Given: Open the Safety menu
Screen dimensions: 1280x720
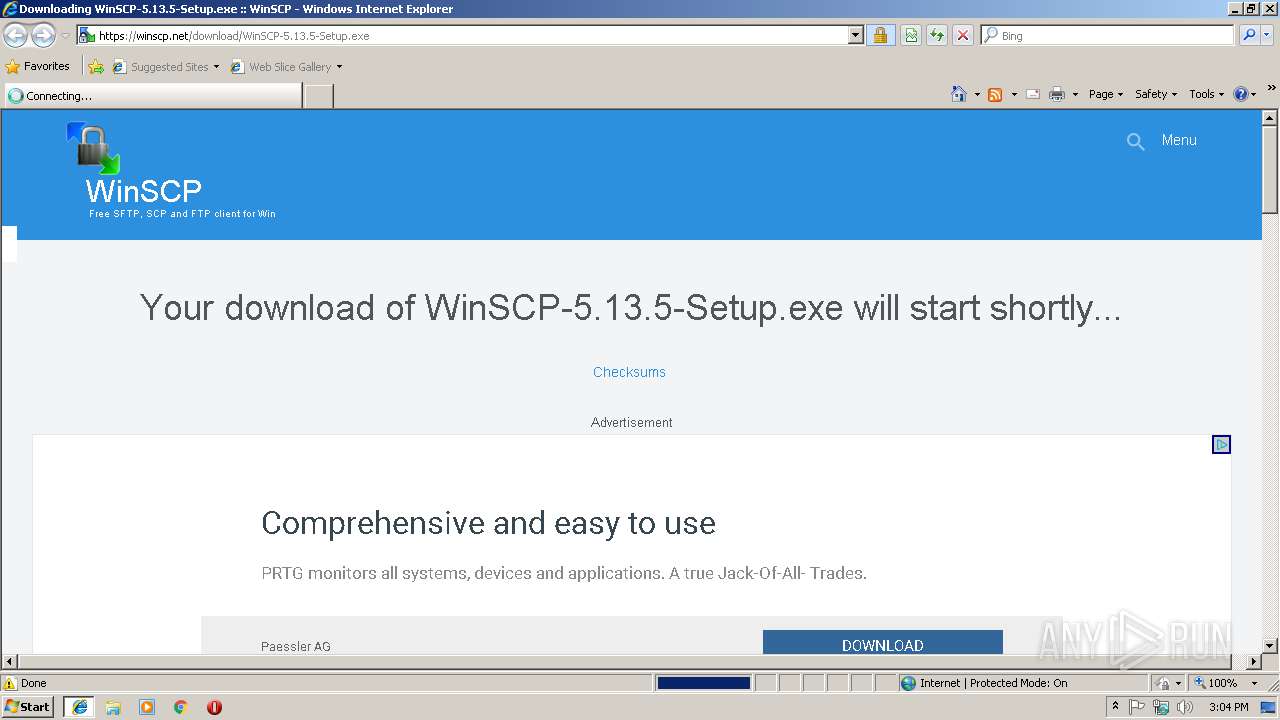Looking at the screenshot, I should pos(1156,94).
